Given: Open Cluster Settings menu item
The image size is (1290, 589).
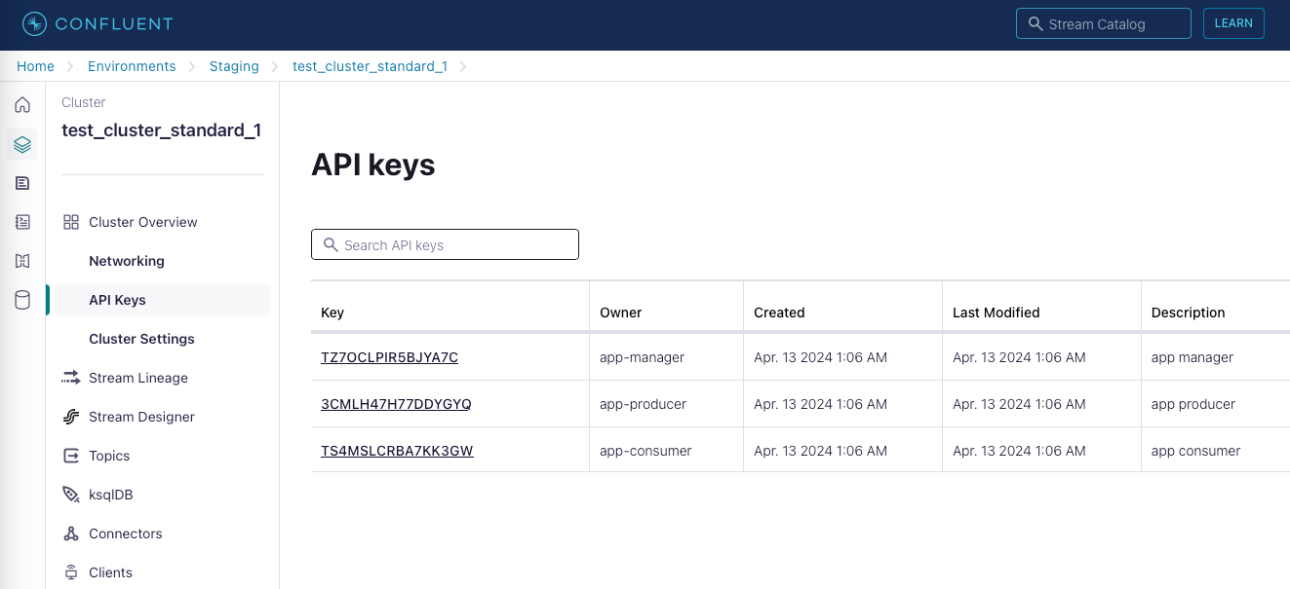Looking at the screenshot, I should (x=141, y=339).
